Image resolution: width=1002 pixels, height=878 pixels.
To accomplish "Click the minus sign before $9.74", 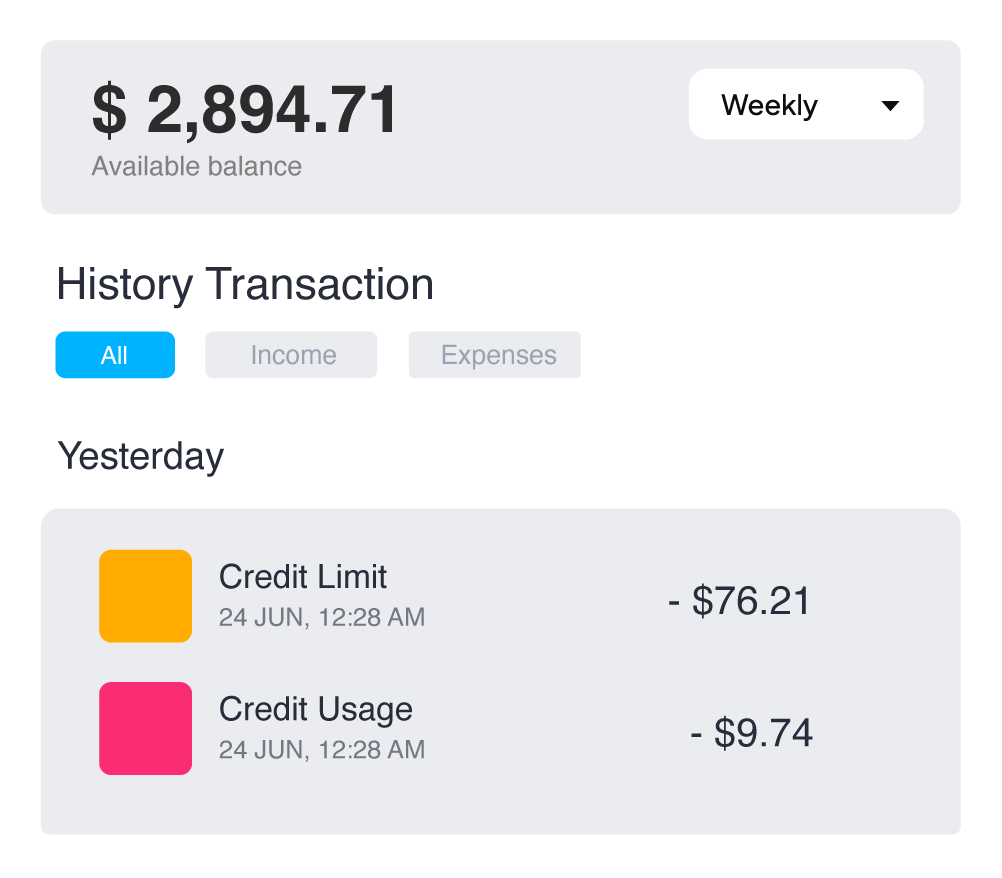I will pyautogui.click(x=698, y=734).
